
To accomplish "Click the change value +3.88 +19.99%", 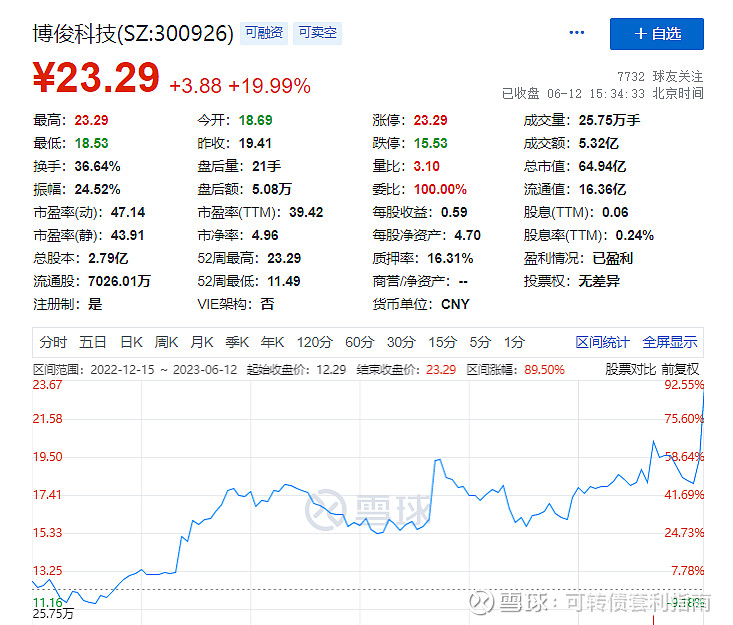I will pyautogui.click(x=240, y=86).
